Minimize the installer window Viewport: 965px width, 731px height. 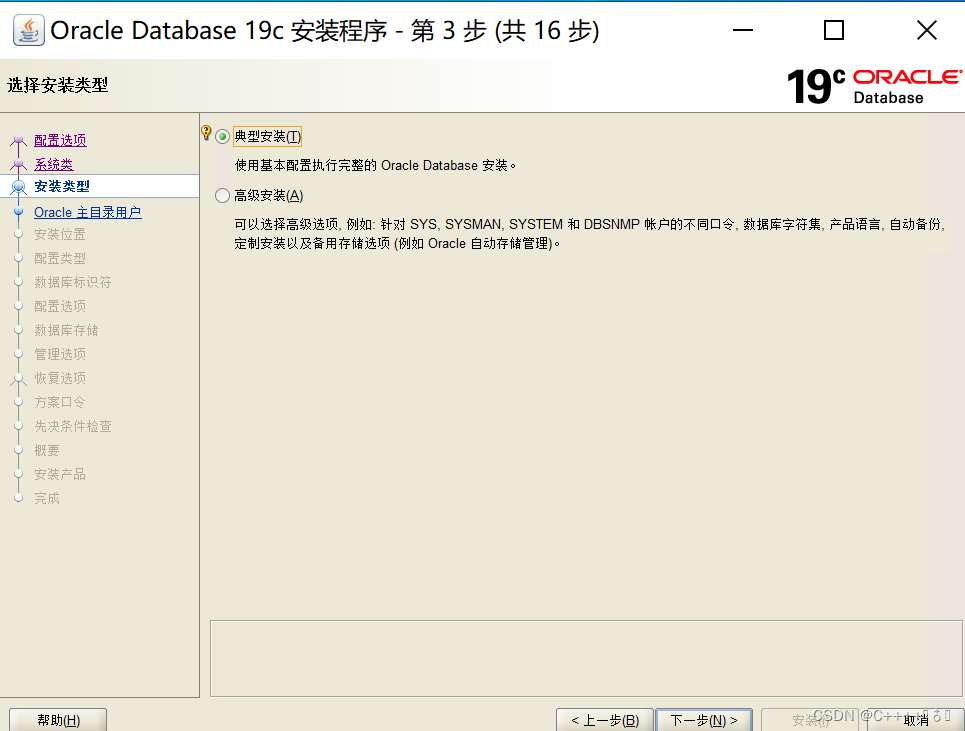(743, 30)
